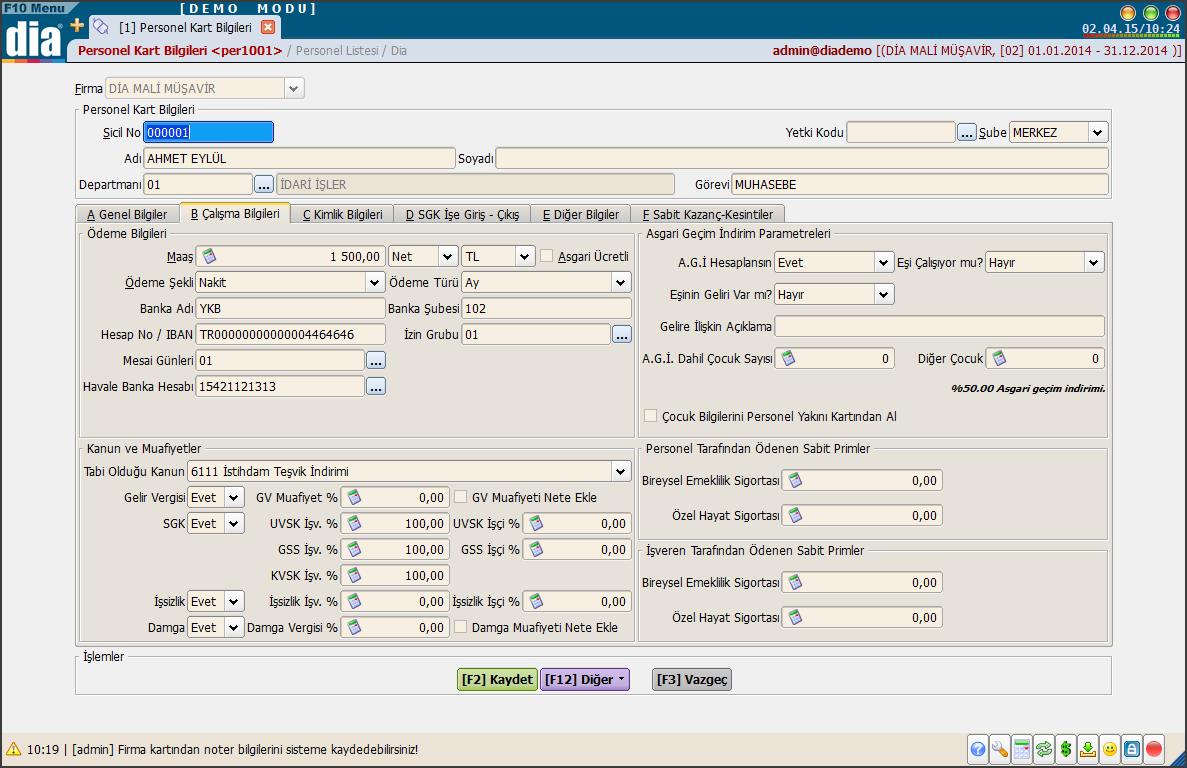The image size is (1187, 768).
Task: Open the A.G.İ Hesaplansın dropdown
Action: tap(883, 263)
